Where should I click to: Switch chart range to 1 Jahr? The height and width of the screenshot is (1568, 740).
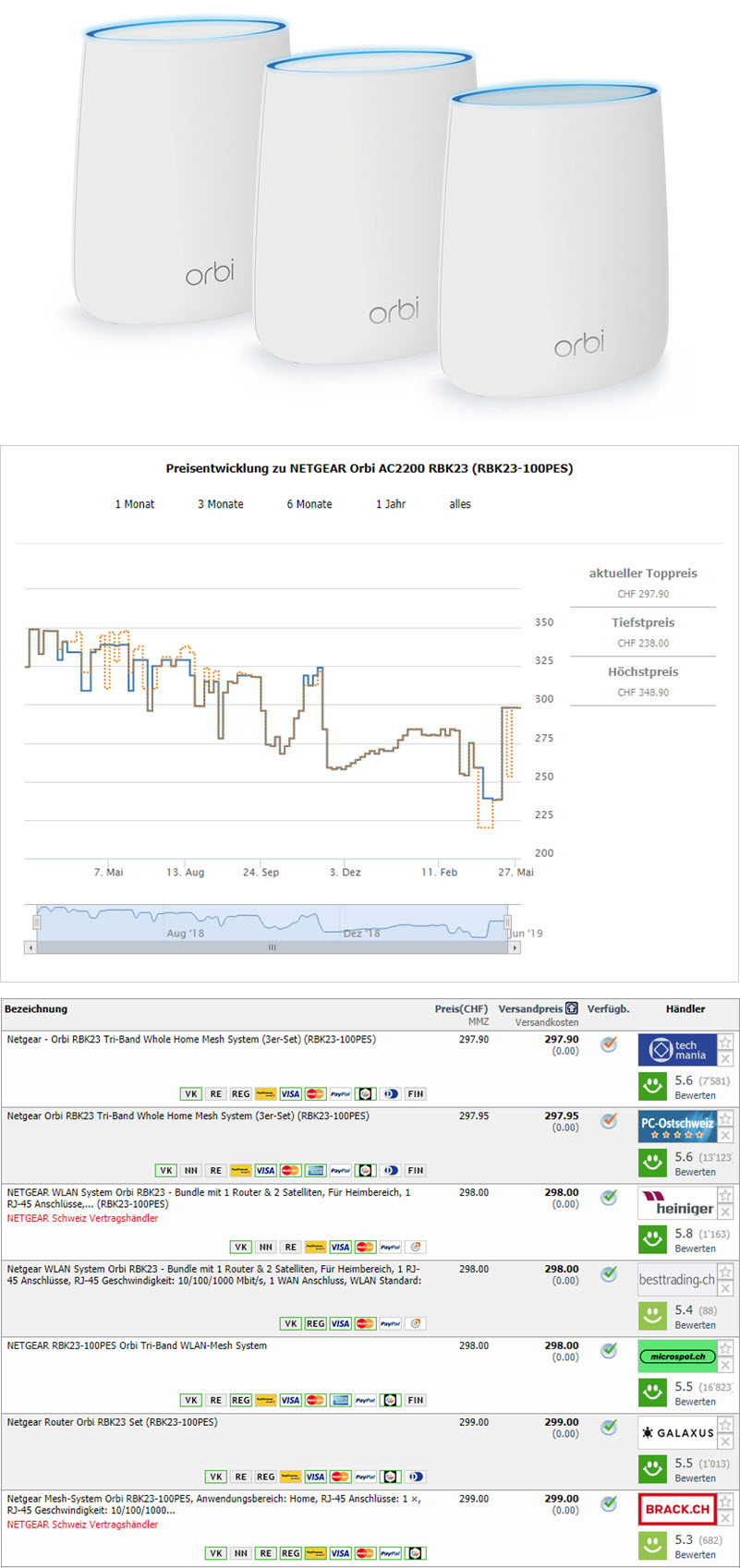(390, 504)
